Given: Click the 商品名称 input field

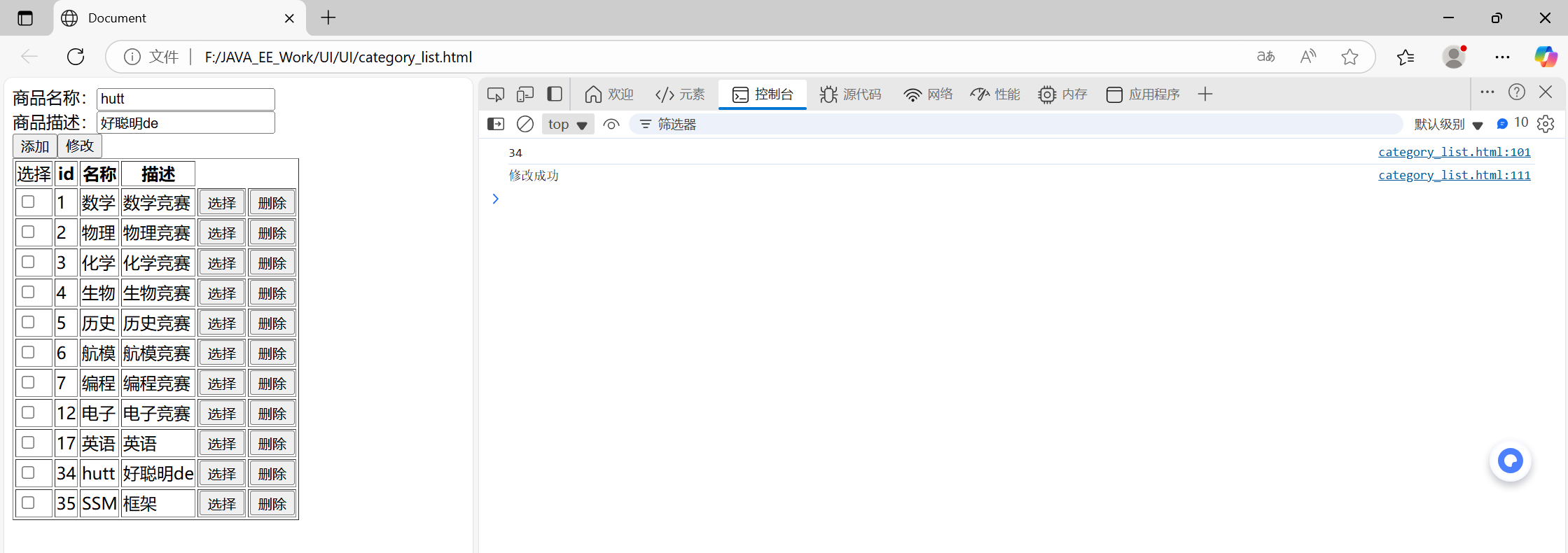Looking at the screenshot, I should click(x=186, y=99).
